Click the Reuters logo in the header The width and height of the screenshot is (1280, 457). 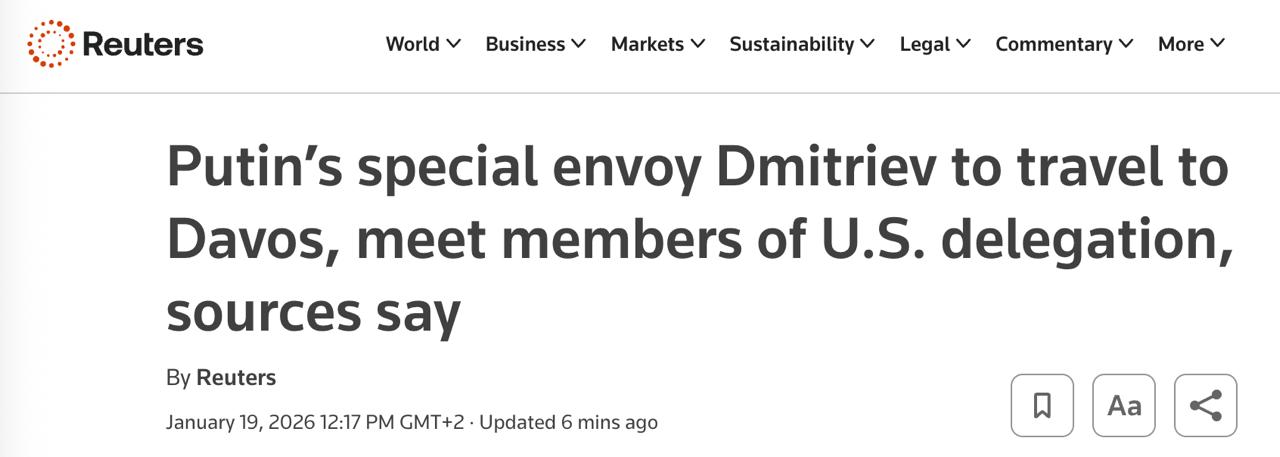(115, 44)
